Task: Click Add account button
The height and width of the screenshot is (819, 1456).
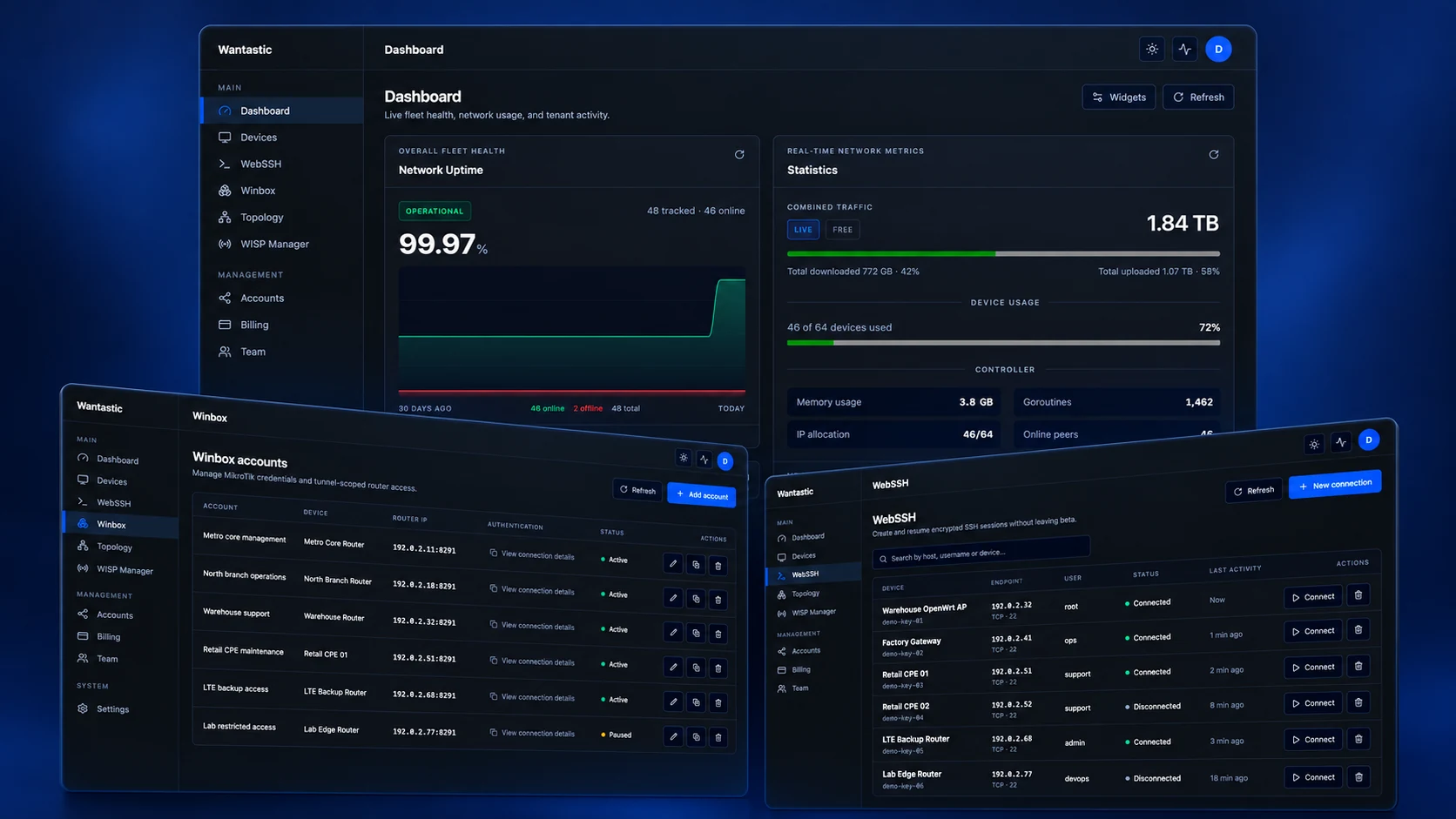Action: [x=702, y=494]
